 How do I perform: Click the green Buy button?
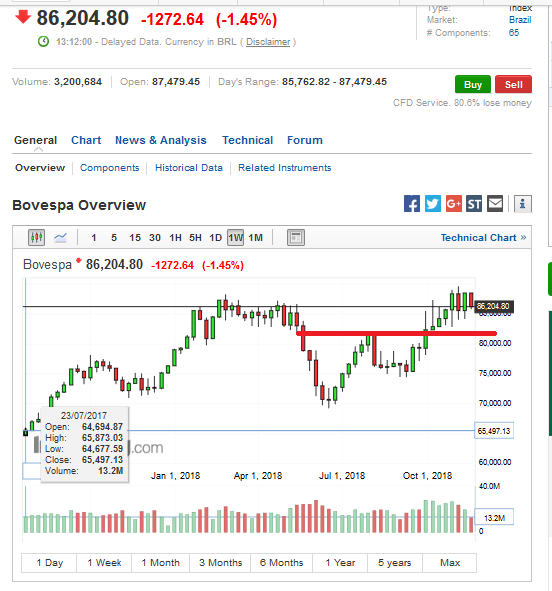click(473, 84)
